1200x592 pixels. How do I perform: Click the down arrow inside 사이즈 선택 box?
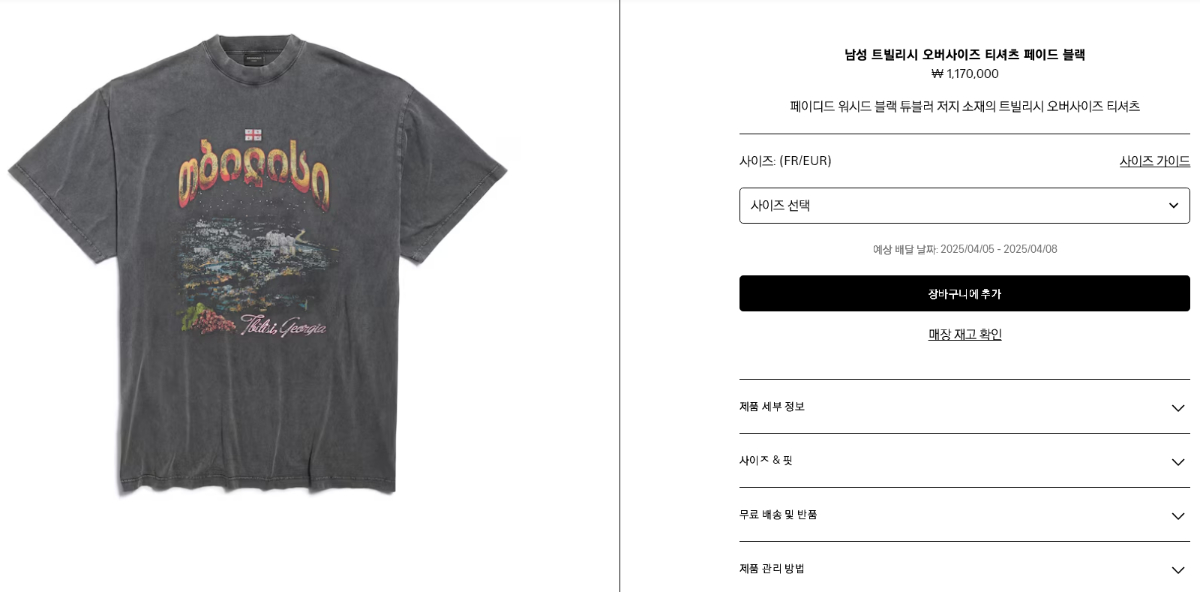point(1173,206)
